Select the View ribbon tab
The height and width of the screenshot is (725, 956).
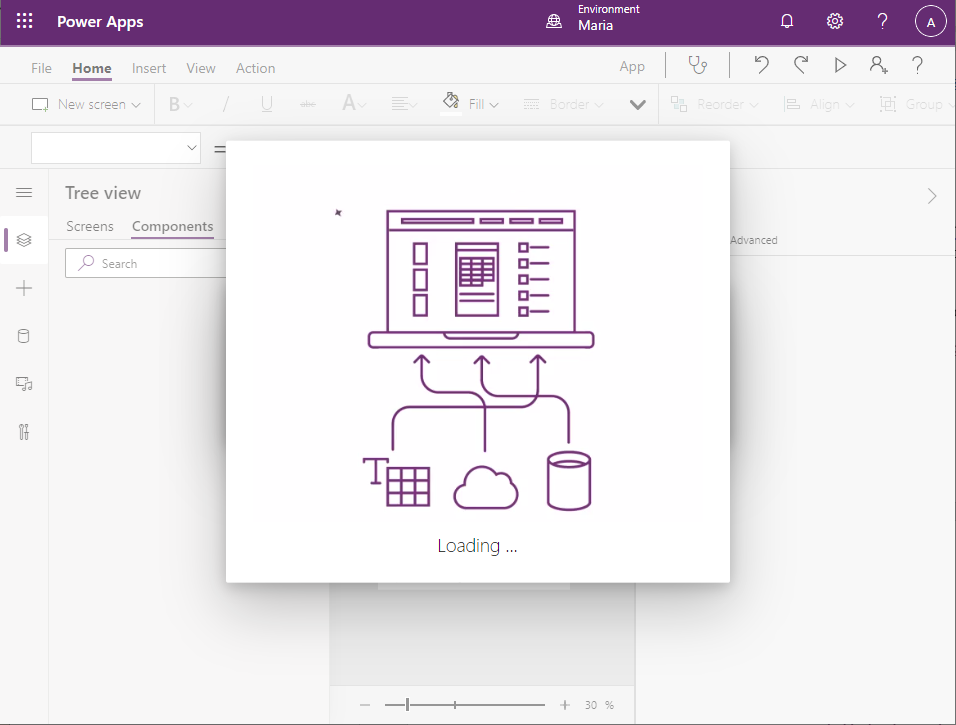click(201, 68)
